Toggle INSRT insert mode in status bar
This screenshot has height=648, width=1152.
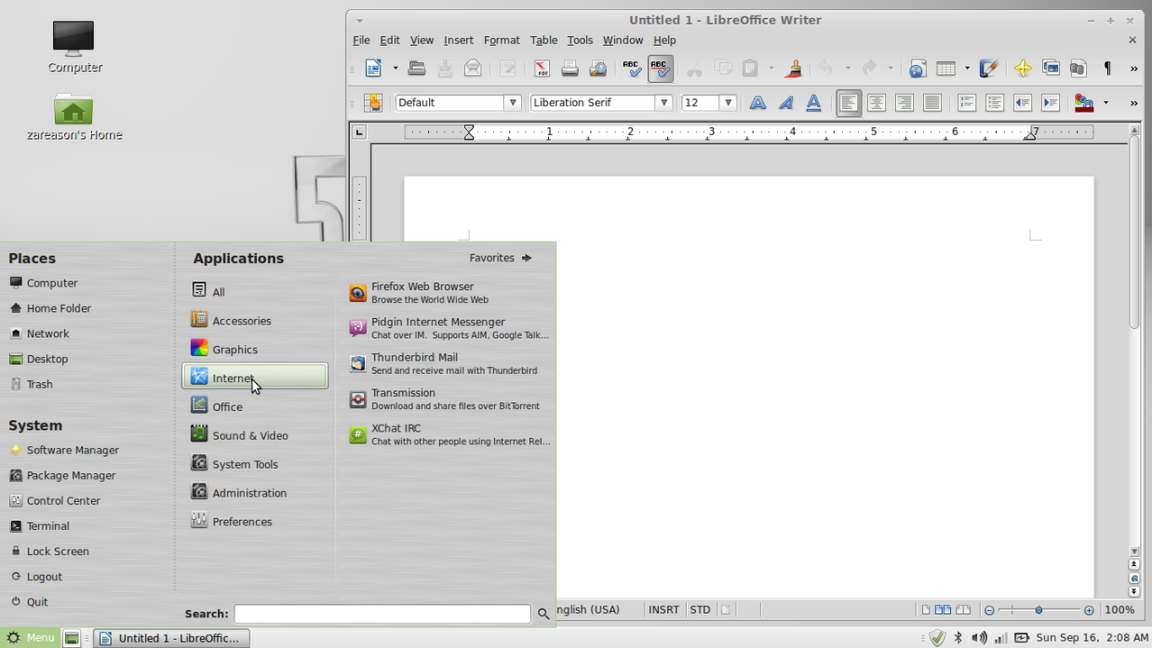tap(663, 610)
